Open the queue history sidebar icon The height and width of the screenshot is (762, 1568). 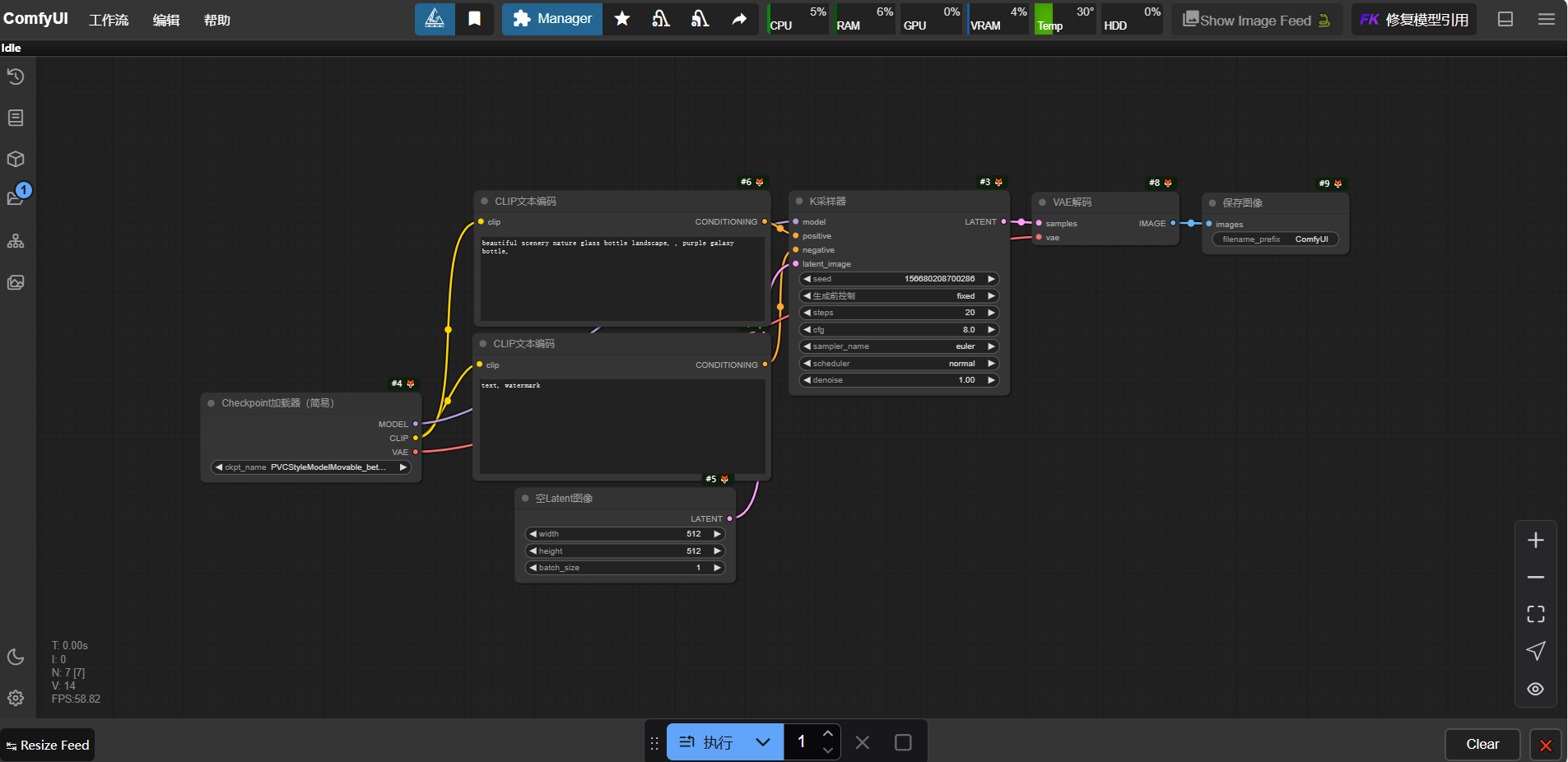pyautogui.click(x=16, y=77)
